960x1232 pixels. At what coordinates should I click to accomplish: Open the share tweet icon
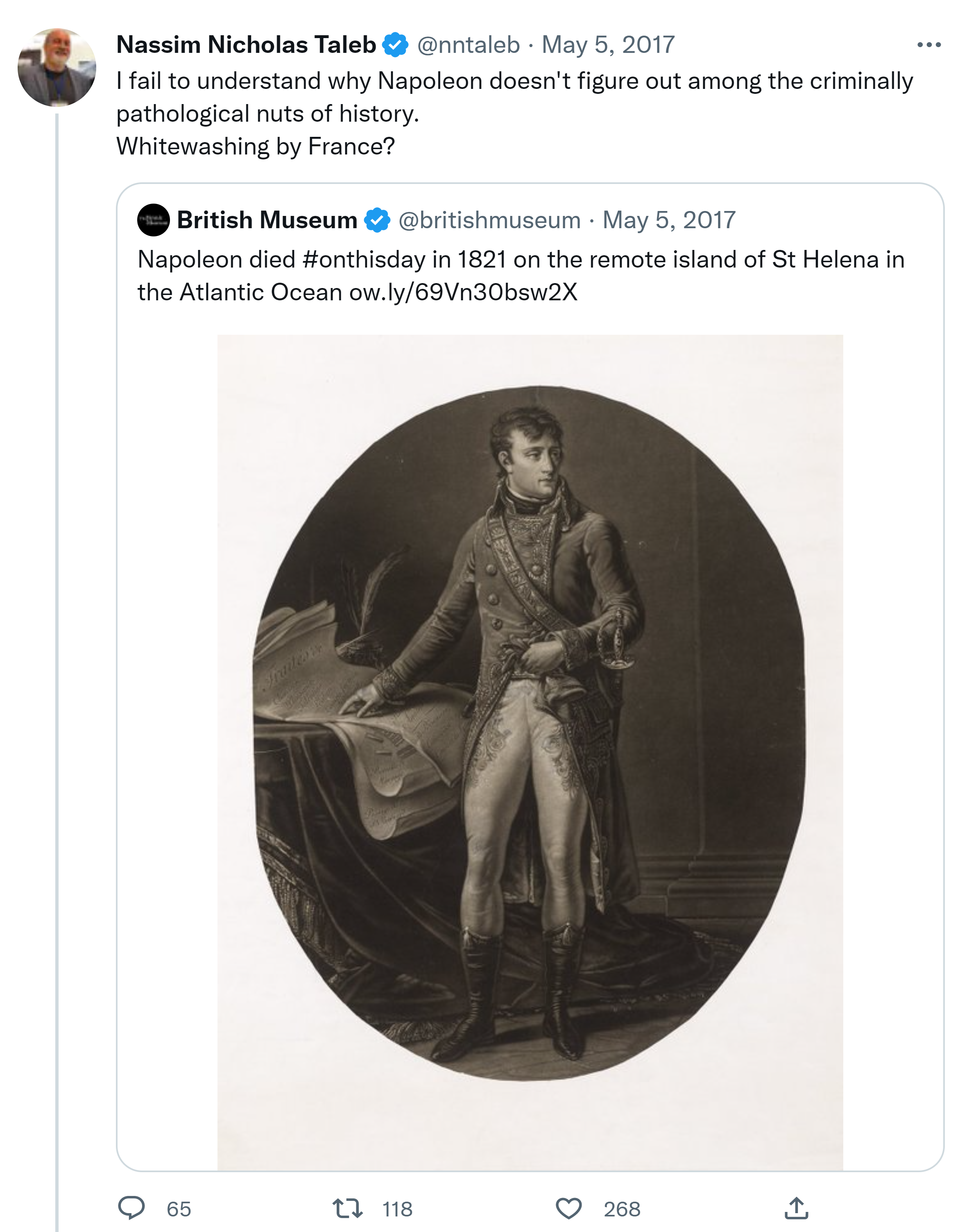pos(796,1208)
